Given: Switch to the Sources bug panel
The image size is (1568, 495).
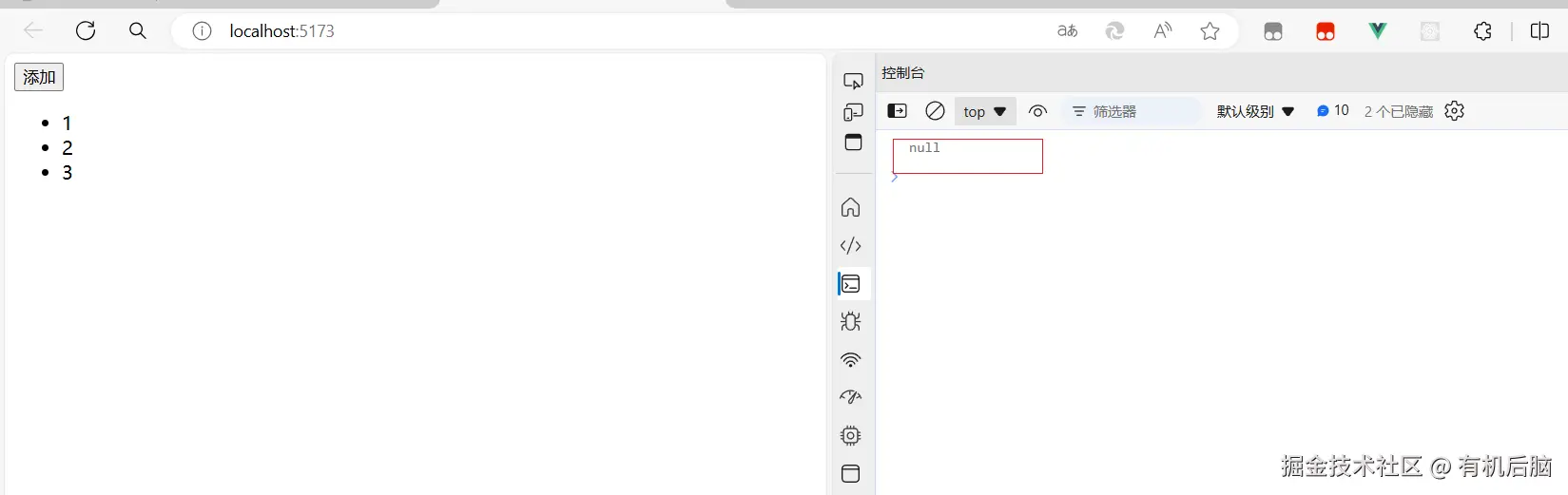Looking at the screenshot, I should (x=851, y=321).
